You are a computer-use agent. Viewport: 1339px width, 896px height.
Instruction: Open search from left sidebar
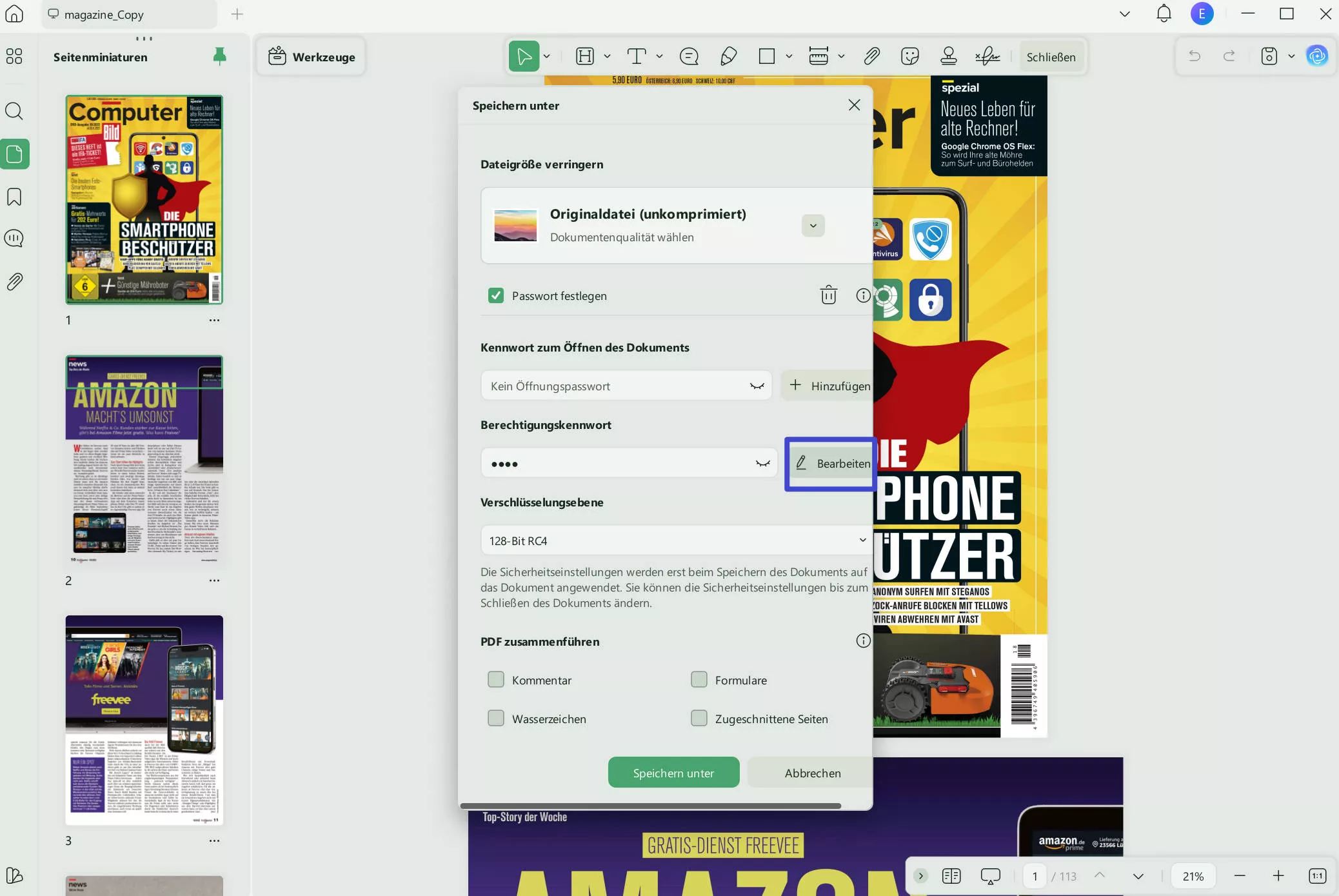tap(14, 111)
